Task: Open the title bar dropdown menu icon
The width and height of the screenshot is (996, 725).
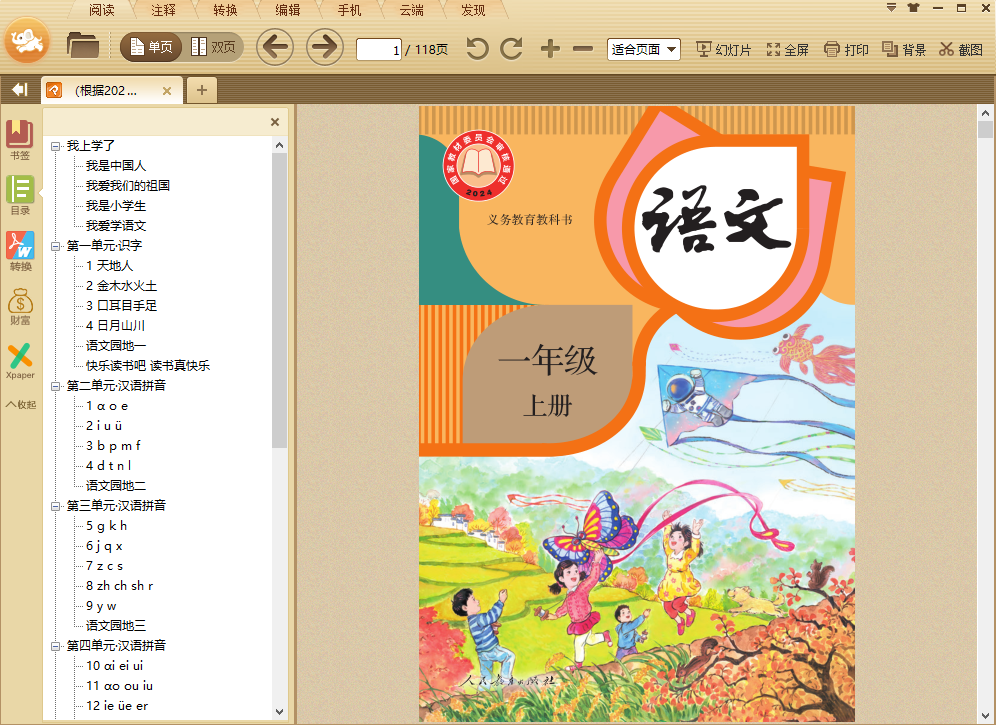Action: [892, 8]
